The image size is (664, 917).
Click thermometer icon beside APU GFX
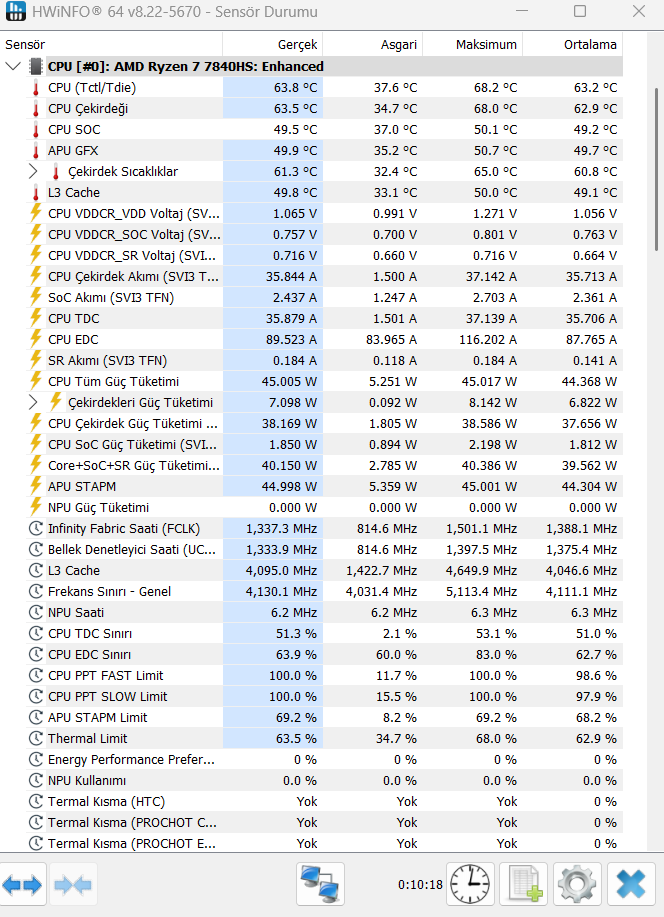pos(36,151)
